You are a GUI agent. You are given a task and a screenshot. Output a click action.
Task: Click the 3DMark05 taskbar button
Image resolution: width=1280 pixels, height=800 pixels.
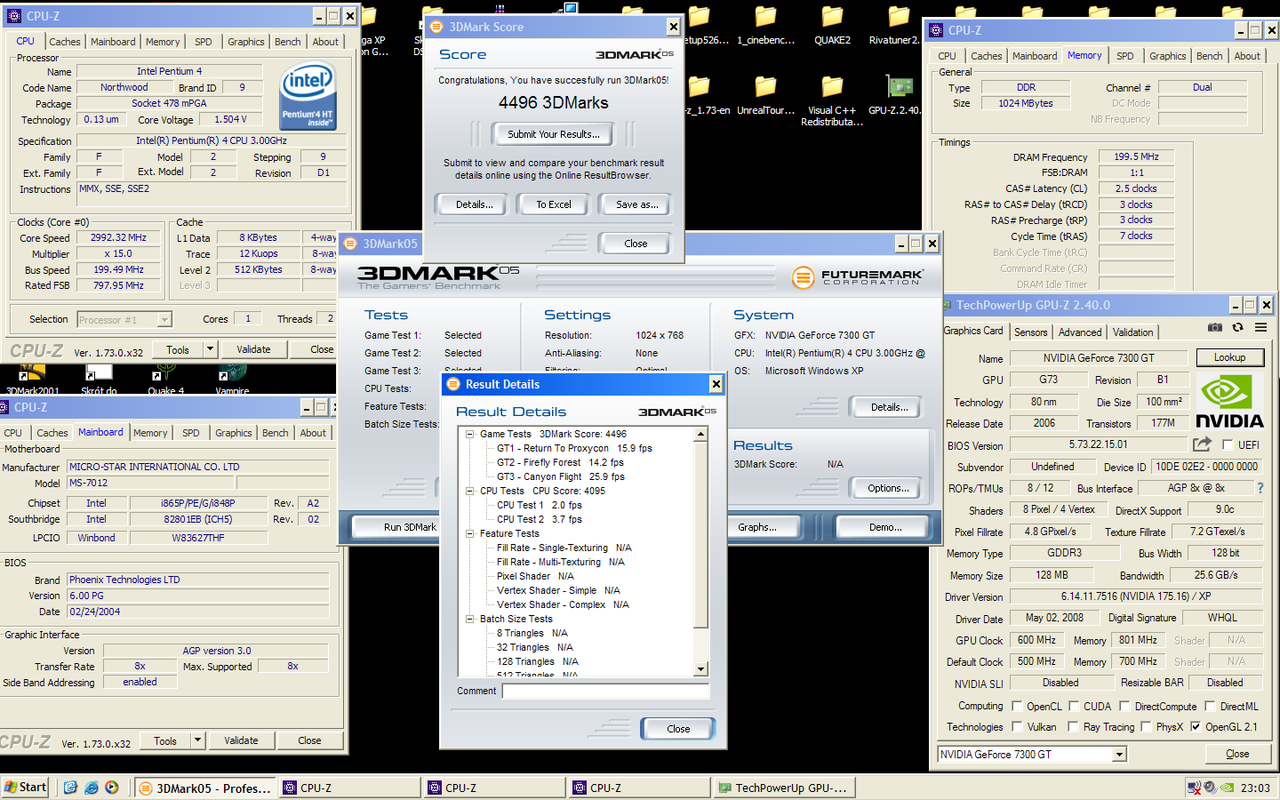(205, 788)
